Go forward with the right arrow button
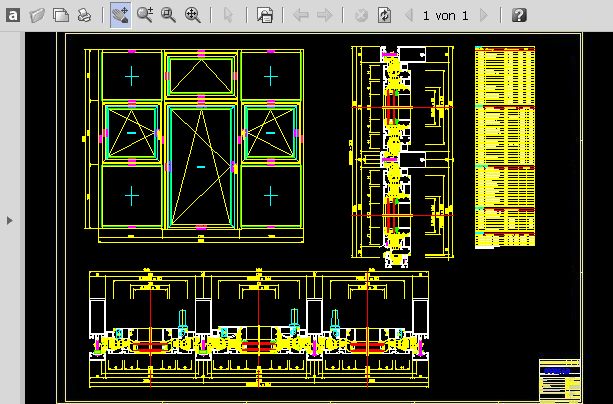The height and width of the screenshot is (404, 613). point(324,15)
